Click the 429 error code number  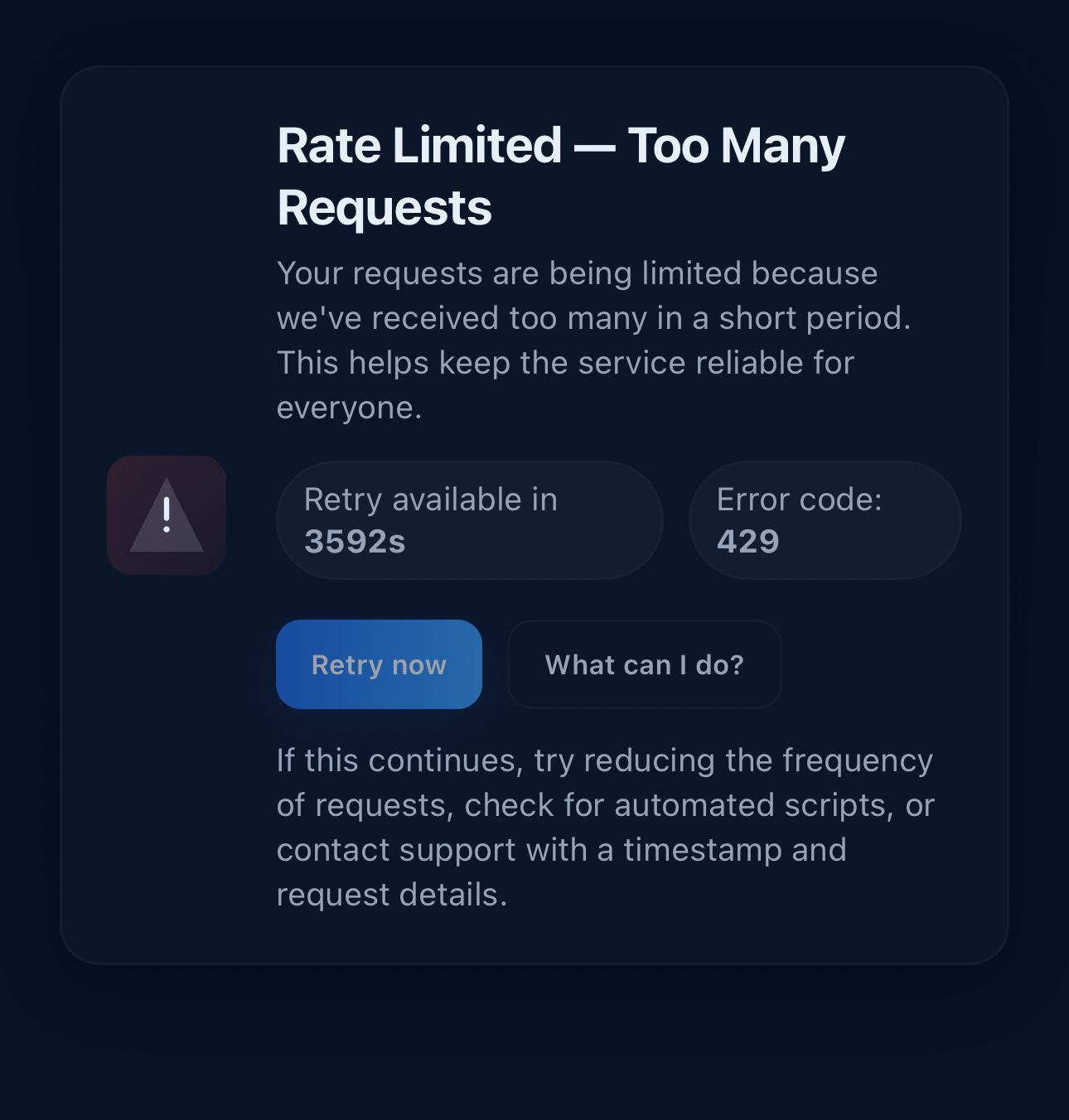(x=747, y=542)
